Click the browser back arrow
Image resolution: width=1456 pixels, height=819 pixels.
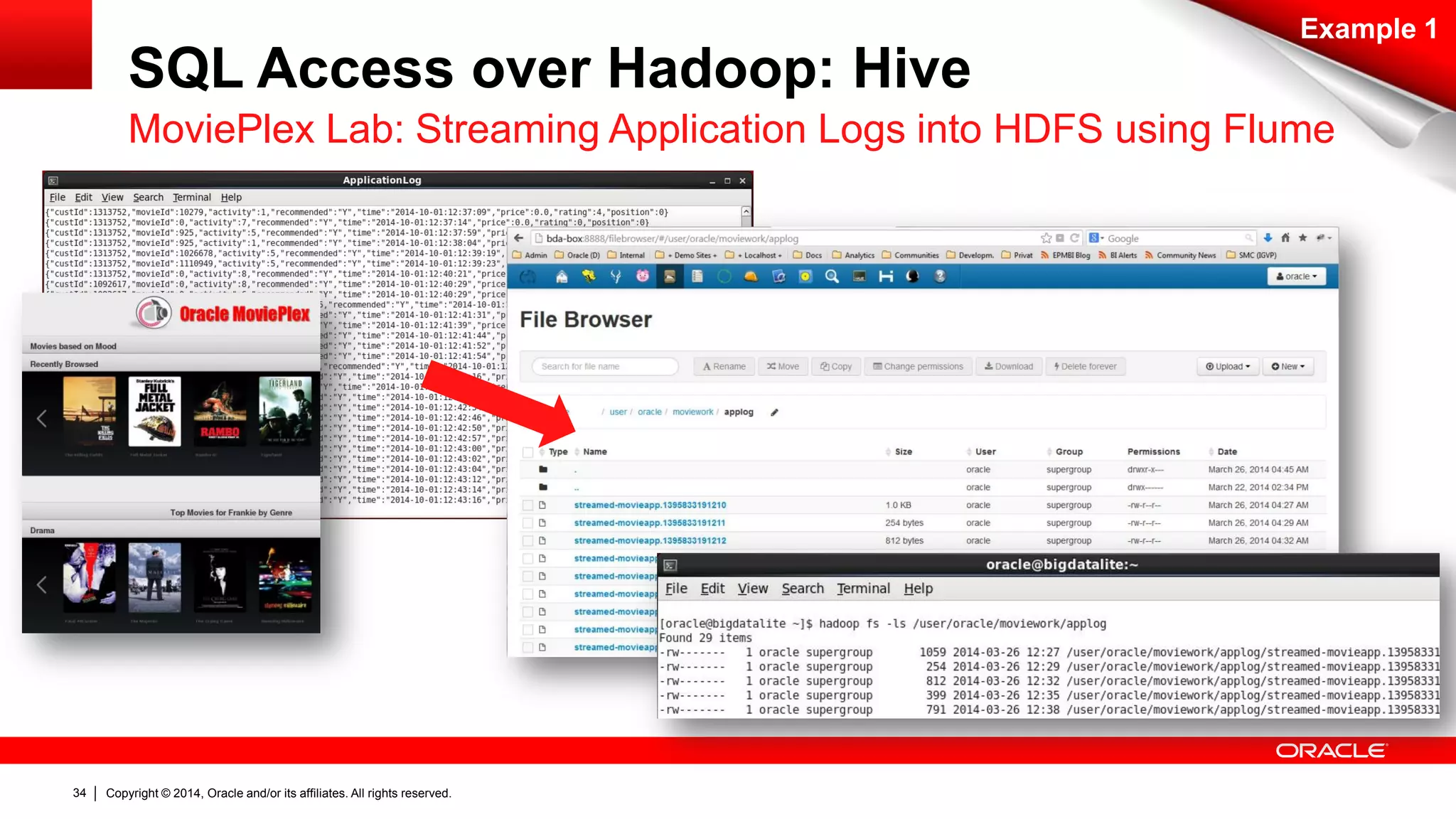point(519,238)
